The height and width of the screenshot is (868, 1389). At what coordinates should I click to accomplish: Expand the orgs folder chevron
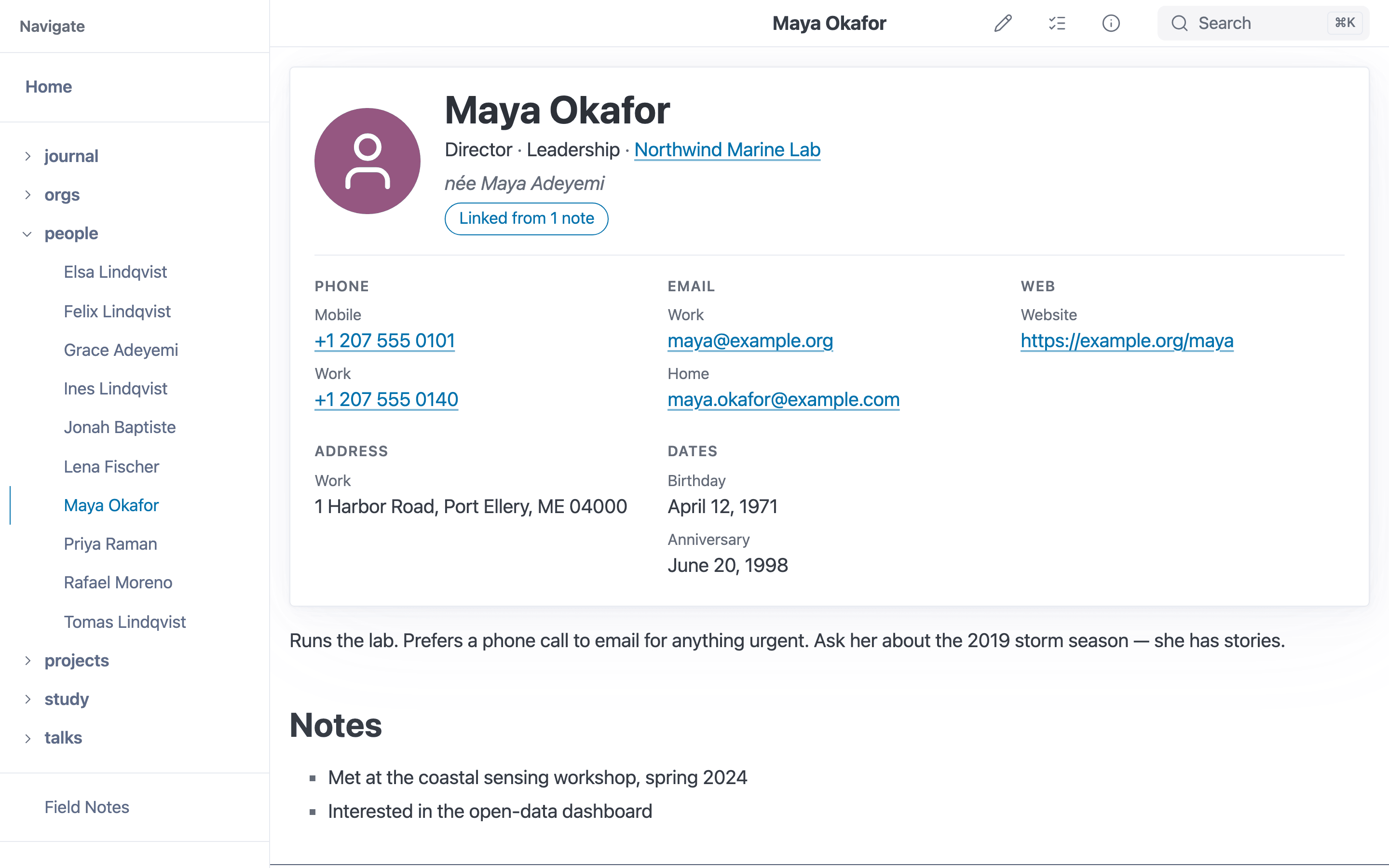click(x=27, y=195)
